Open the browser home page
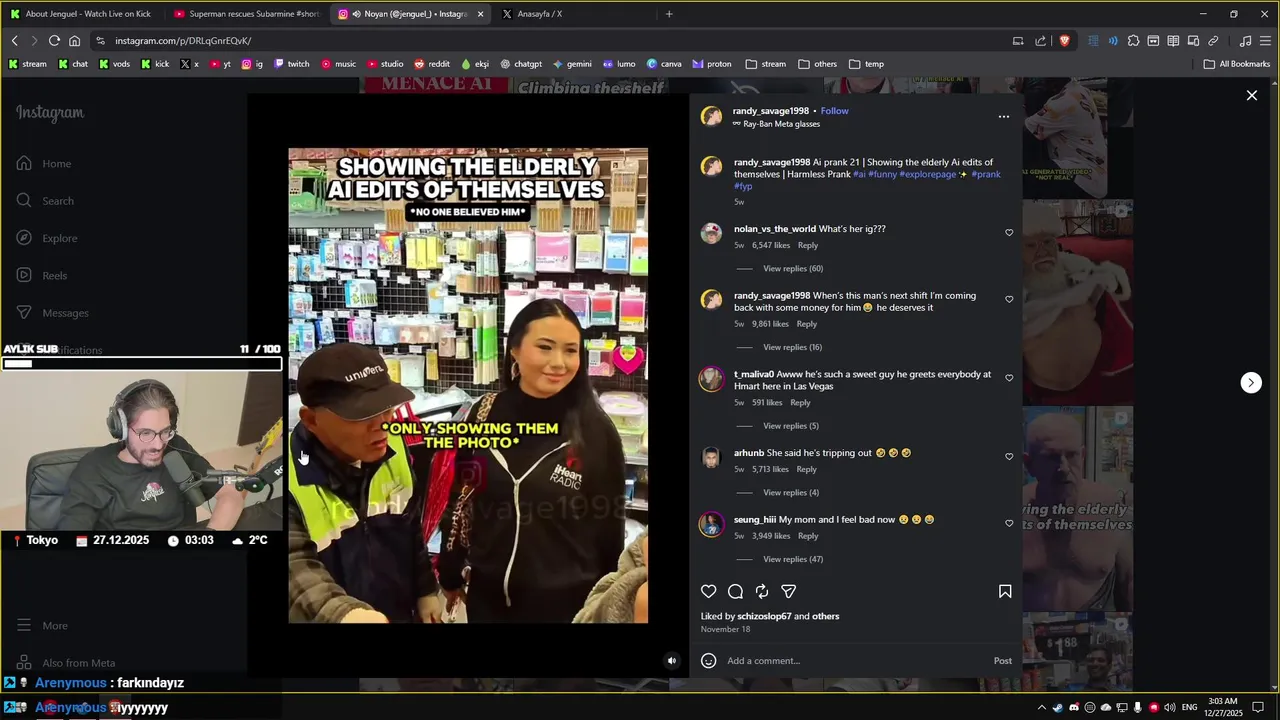This screenshot has width=1280, height=720. coord(74,41)
